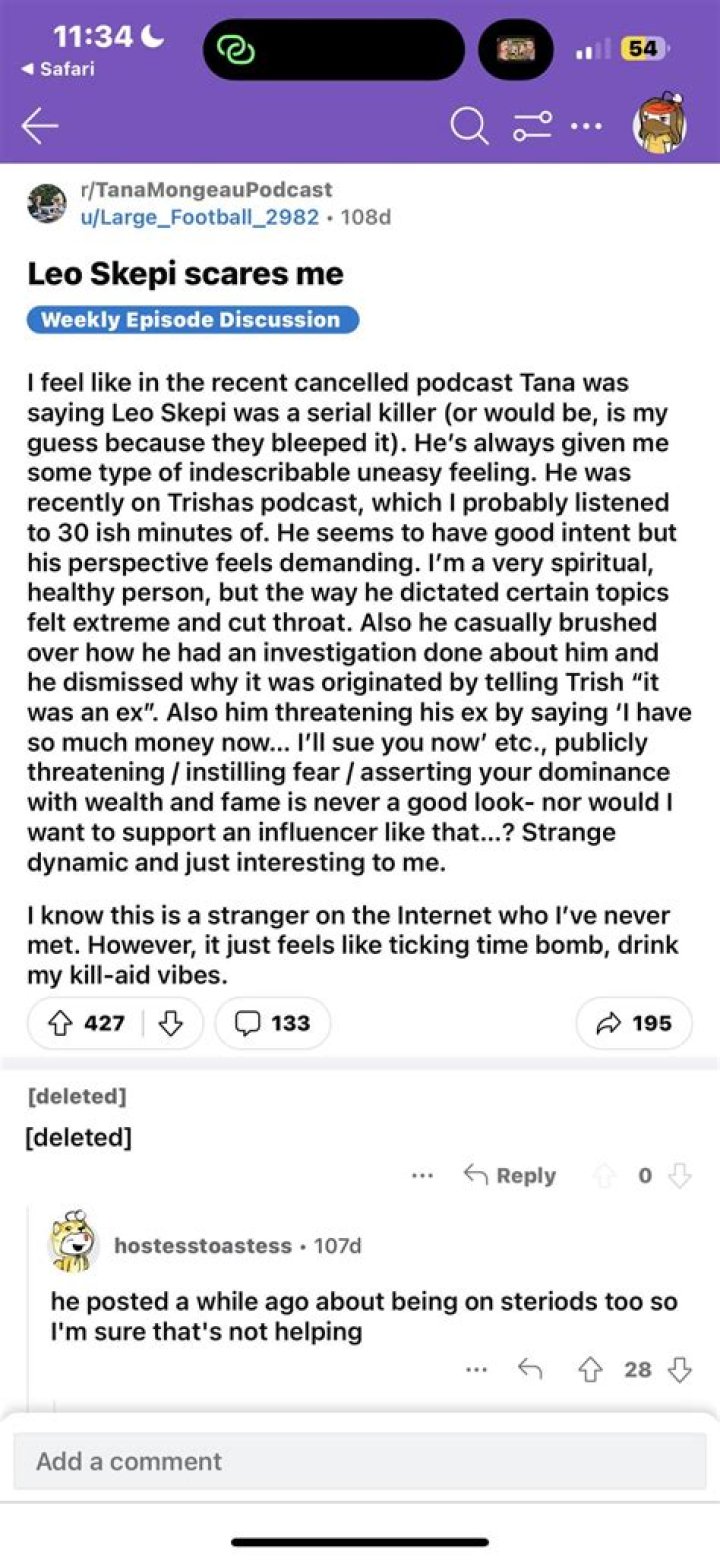Image resolution: width=720 pixels, height=1560 pixels.
Task: Downvote the hostesstoastess comment
Action: 680,1370
